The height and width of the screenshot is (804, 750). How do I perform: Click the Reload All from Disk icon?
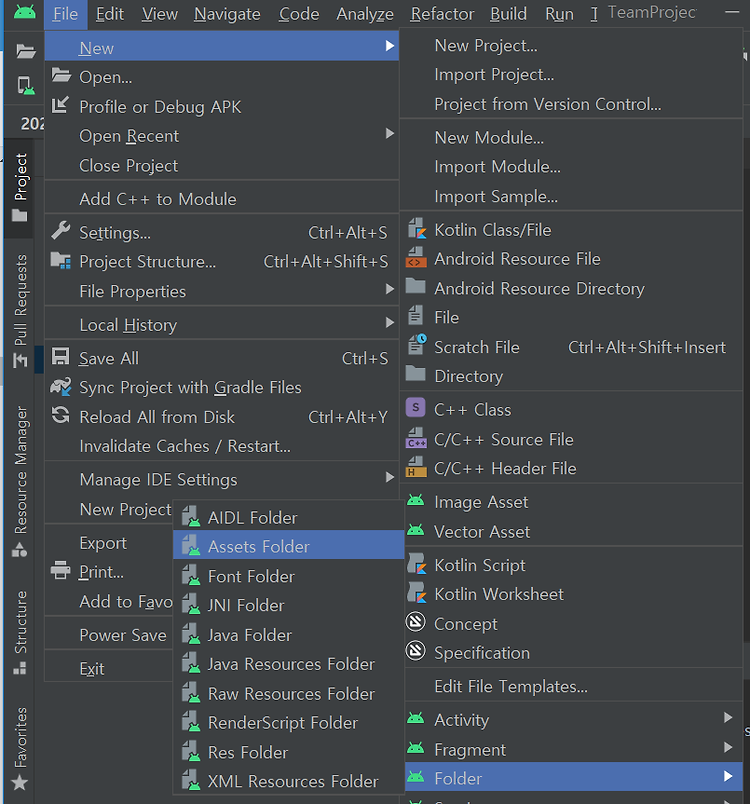[x=60, y=415]
